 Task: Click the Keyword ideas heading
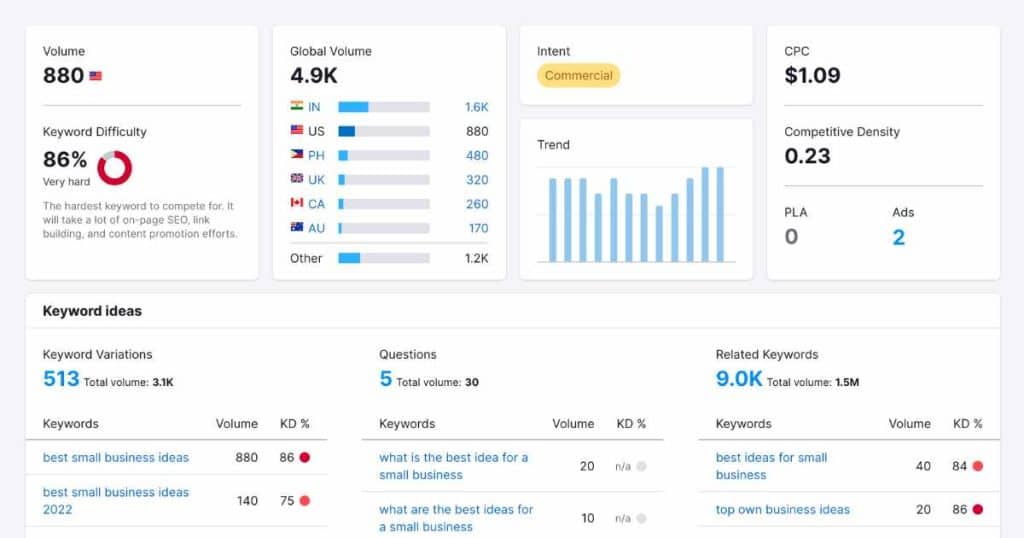click(x=92, y=311)
